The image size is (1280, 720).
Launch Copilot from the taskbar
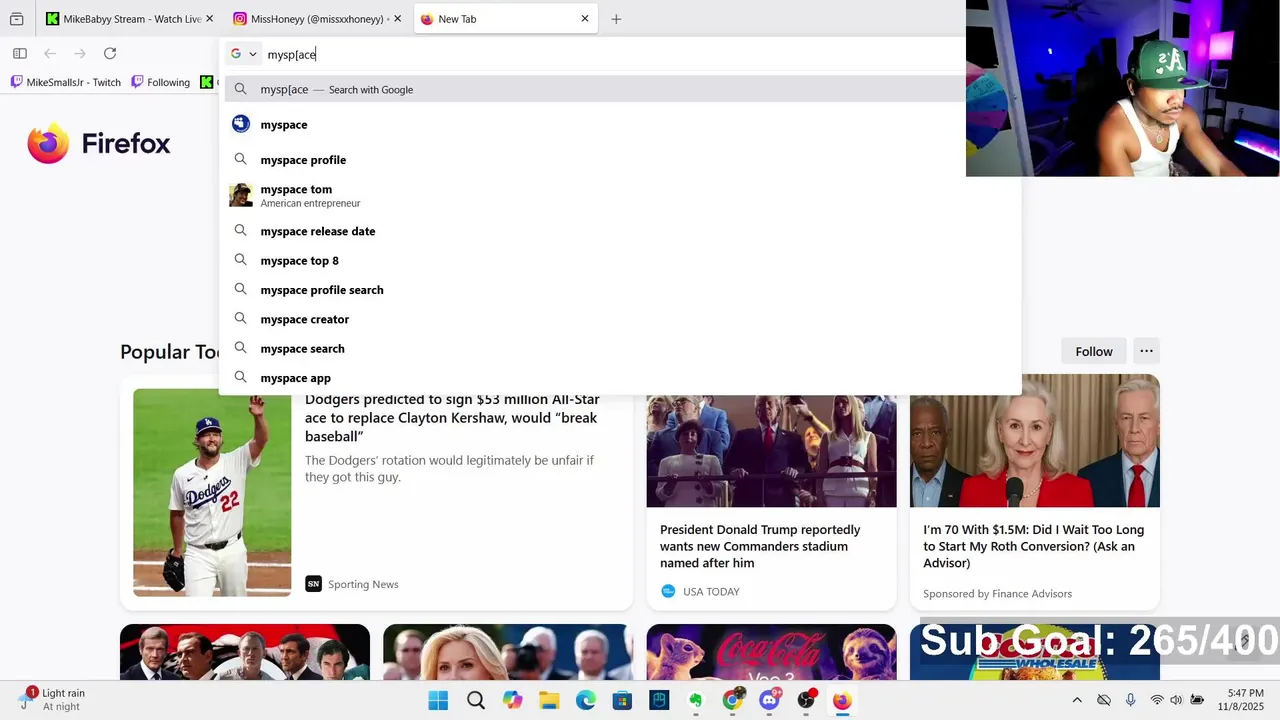click(513, 700)
